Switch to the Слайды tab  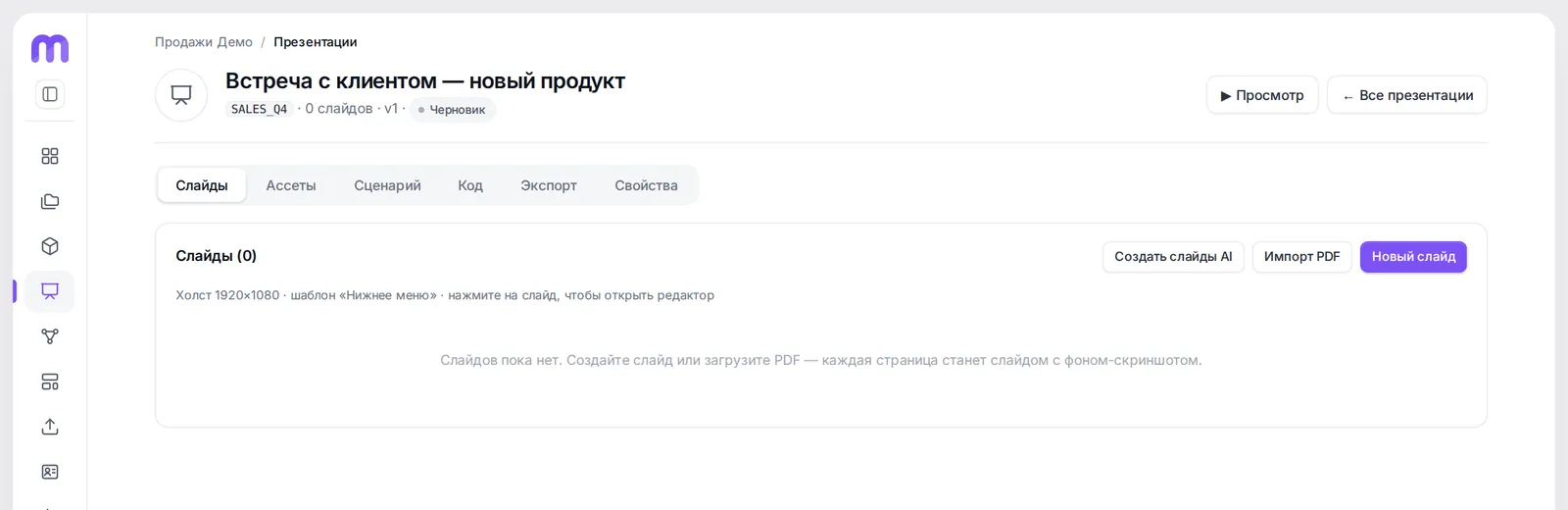click(202, 185)
